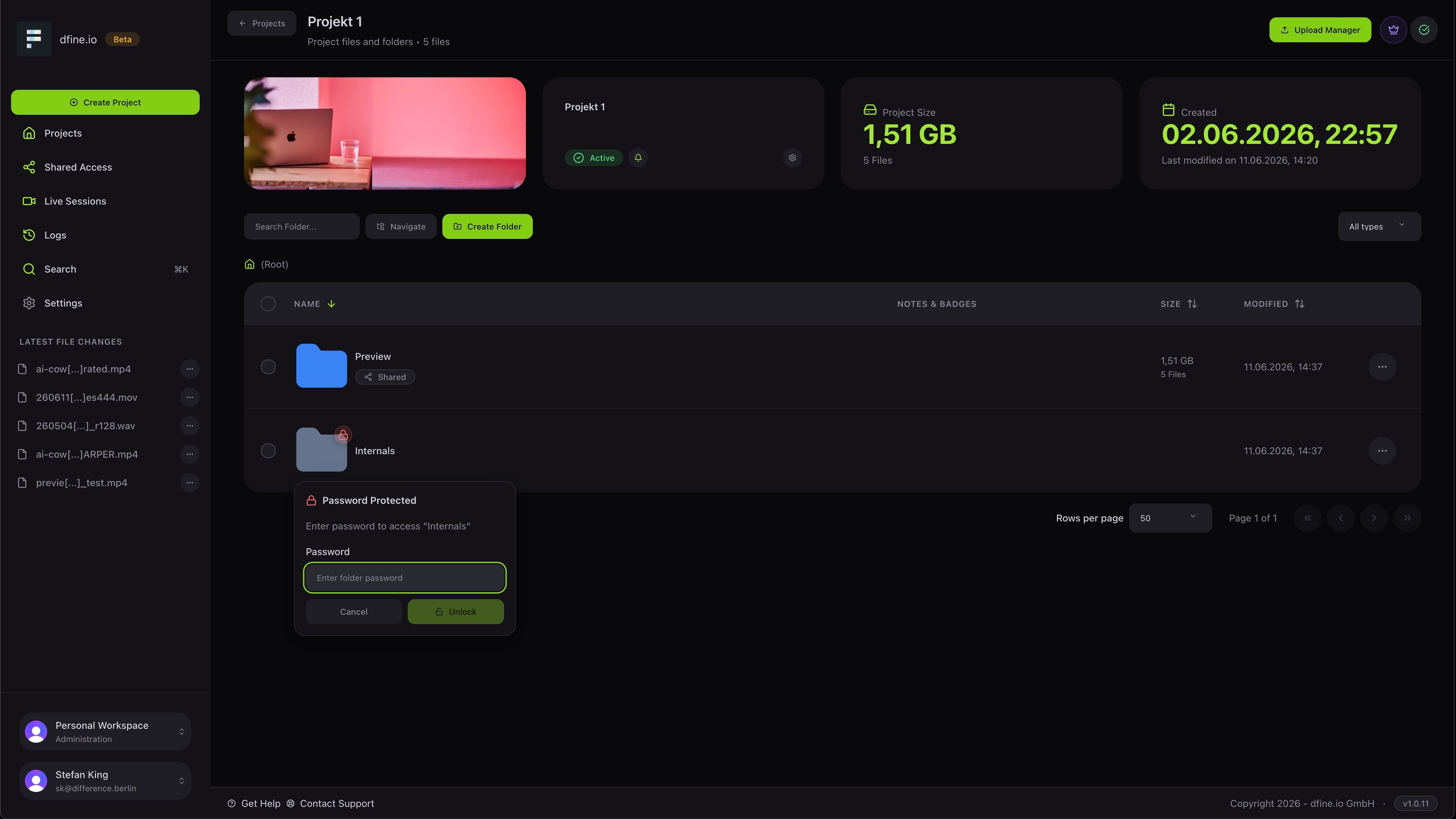This screenshot has height=819, width=1456.
Task: Open previe[...]_test.mp4 in latest changes
Action: [x=81, y=483]
